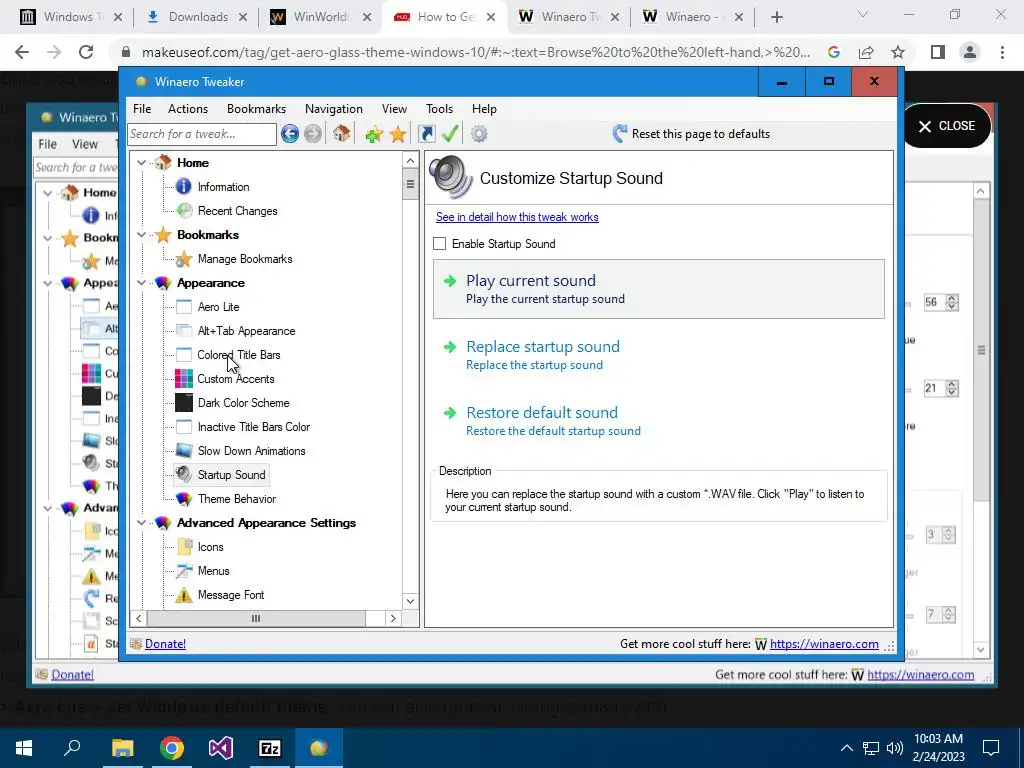Select Colored Title Bars tree item
1024x768 pixels.
[x=238, y=355]
